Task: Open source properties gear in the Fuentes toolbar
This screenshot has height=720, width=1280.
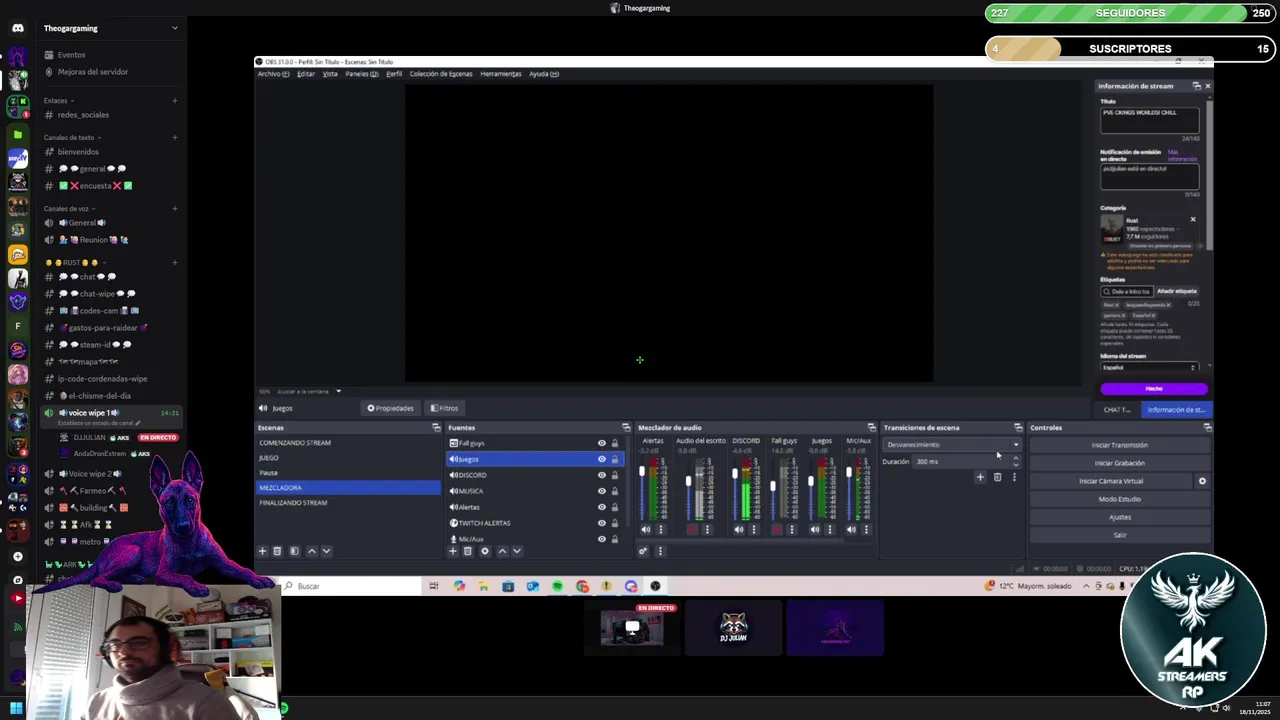Action: point(485,551)
